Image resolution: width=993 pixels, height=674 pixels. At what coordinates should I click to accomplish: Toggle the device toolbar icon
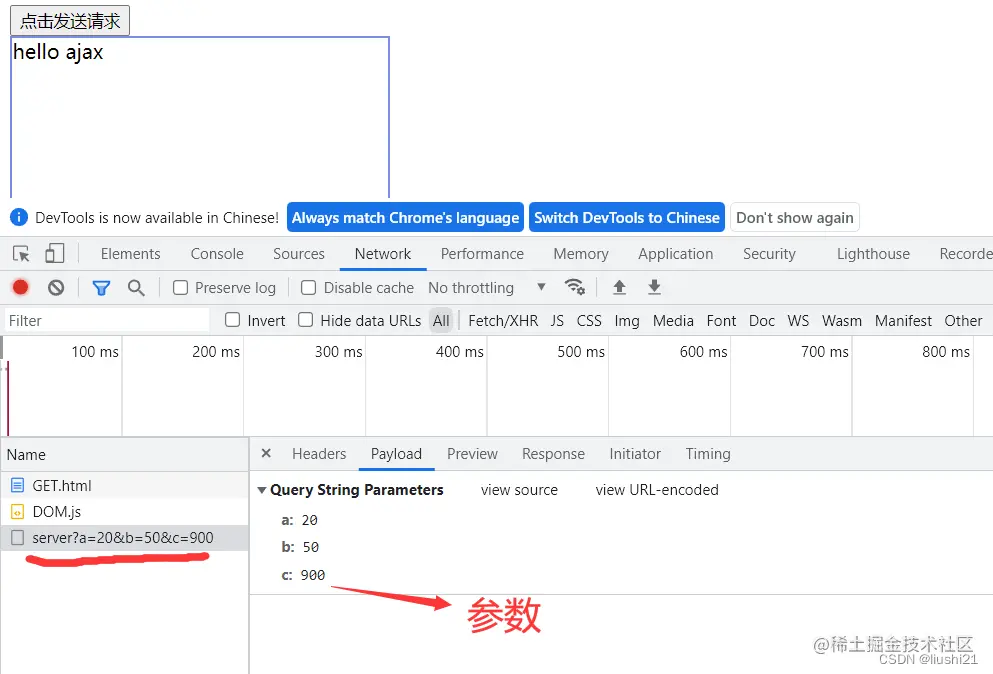click(x=54, y=253)
